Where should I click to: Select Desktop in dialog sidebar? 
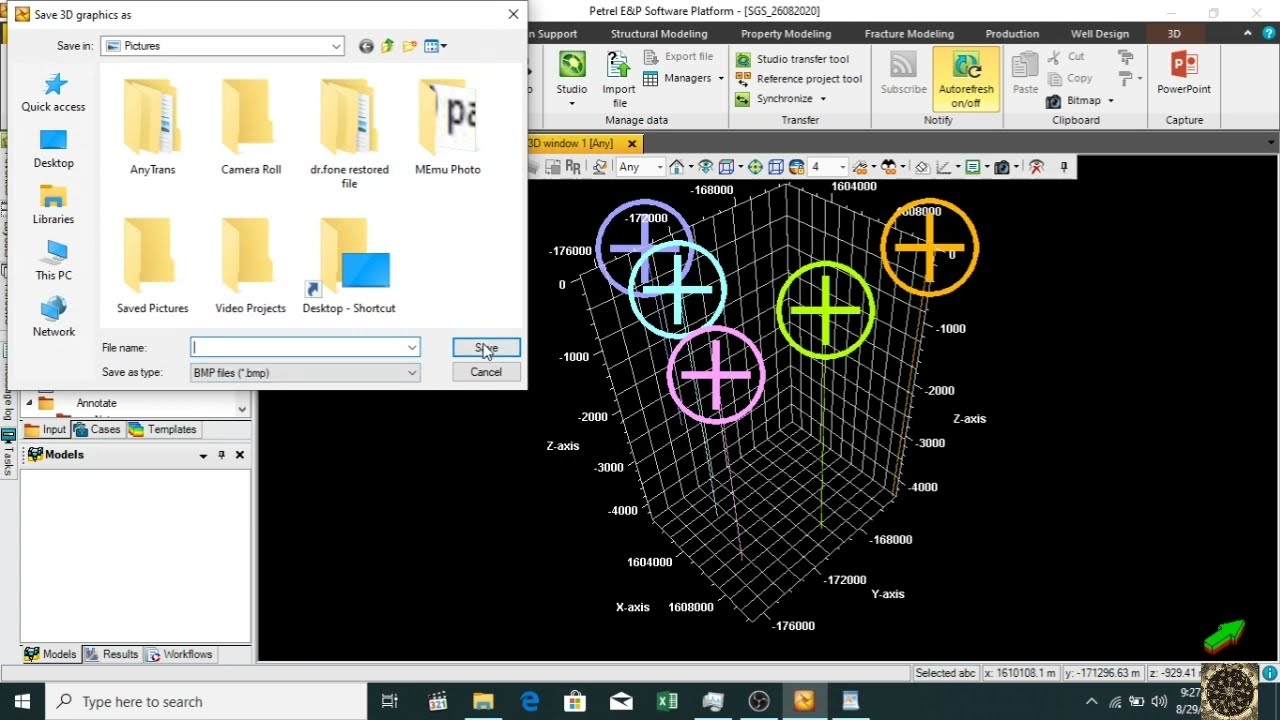[x=54, y=148]
